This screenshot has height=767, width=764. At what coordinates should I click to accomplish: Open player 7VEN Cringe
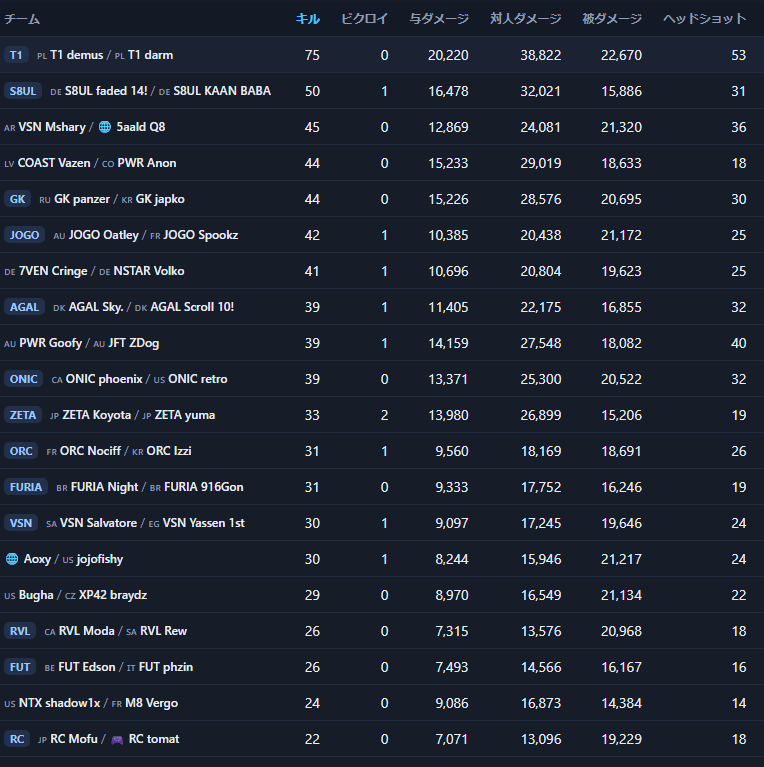coord(53,271)
